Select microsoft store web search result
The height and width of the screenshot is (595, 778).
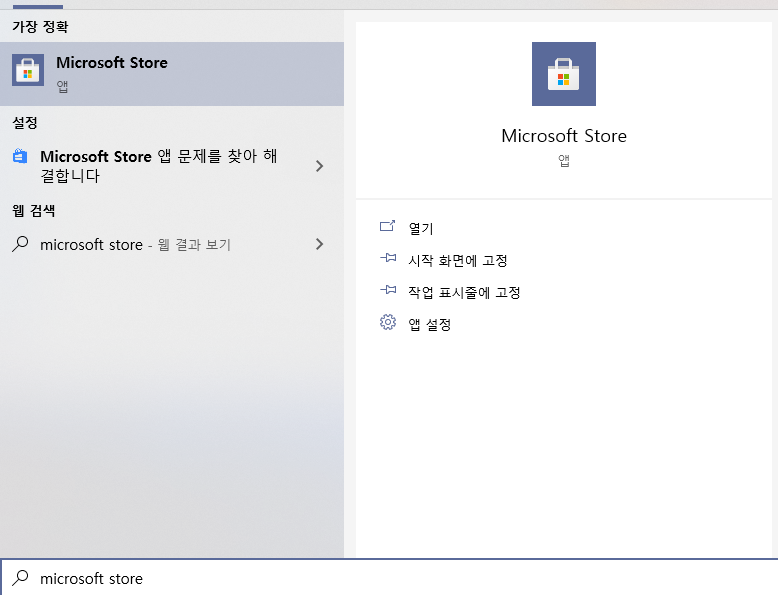[172, 244]
